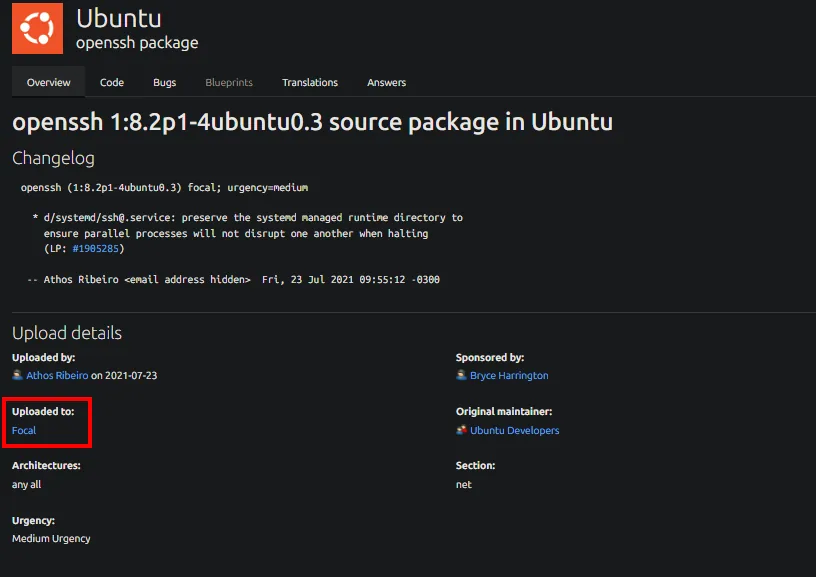Click the 'Original maintainer:' label

[504, 412]
